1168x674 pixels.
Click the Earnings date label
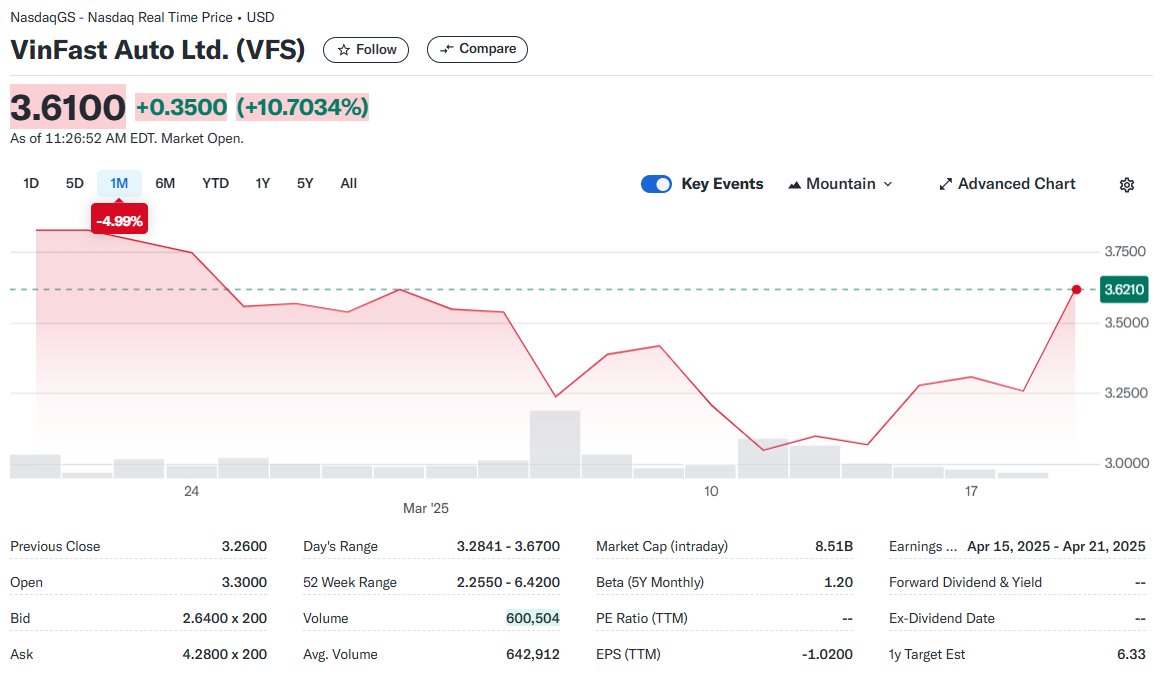coord(923,546)
